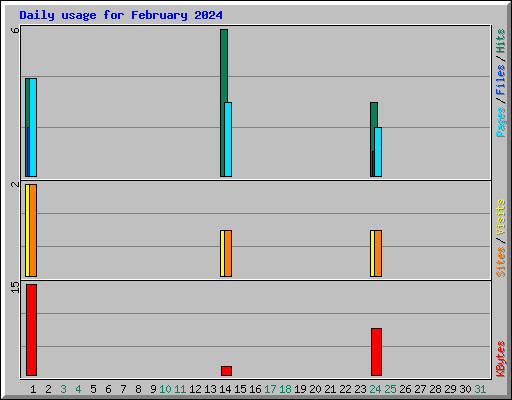Click the 'Files' legend label
512x400 pixels.
pos(501,80)
